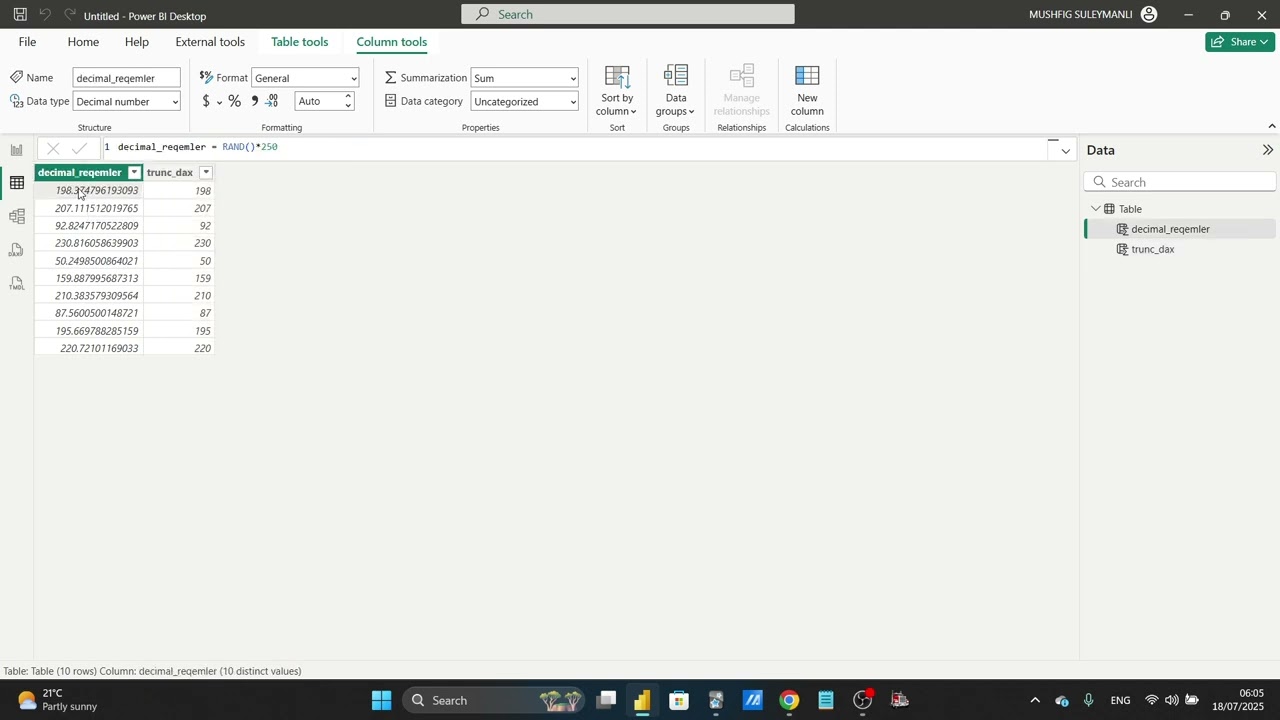Open the Model view sidebar icon

pos(17,216)
